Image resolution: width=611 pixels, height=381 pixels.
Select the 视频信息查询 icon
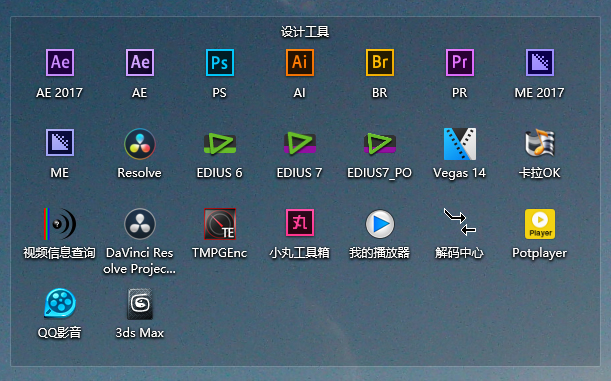click(60, 224)
